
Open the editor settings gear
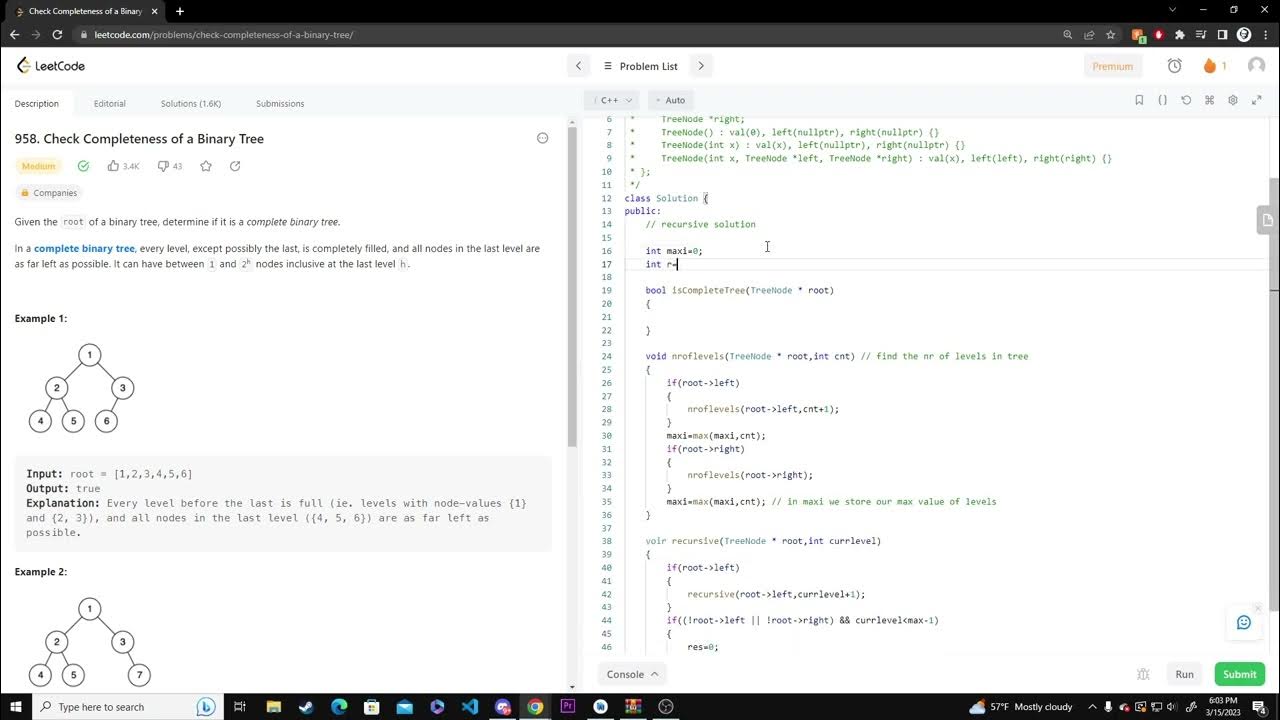click(x=1232, y=100)
